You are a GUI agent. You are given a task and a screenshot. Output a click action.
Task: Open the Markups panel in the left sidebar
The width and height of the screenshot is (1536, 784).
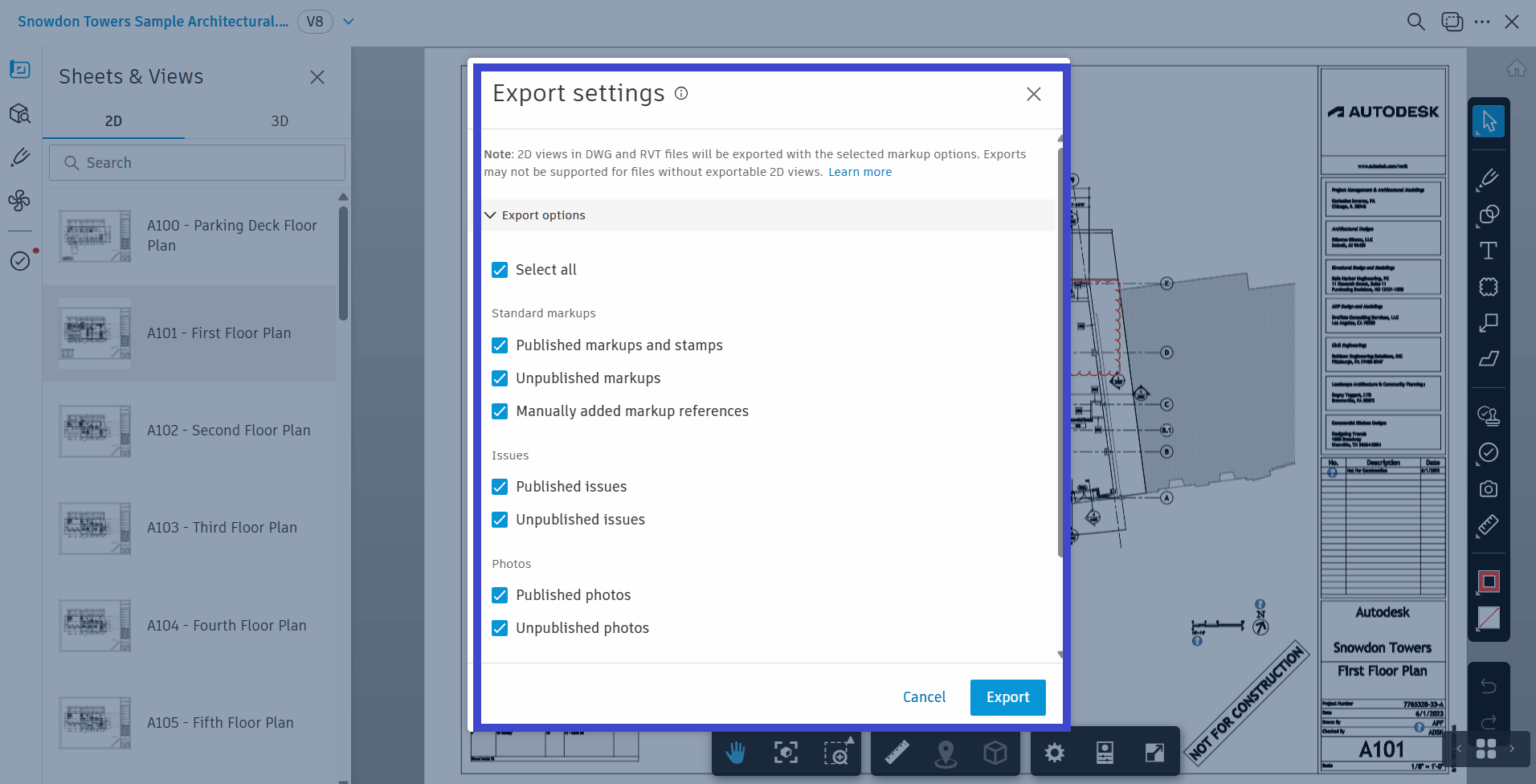click(x=19, y=157)
